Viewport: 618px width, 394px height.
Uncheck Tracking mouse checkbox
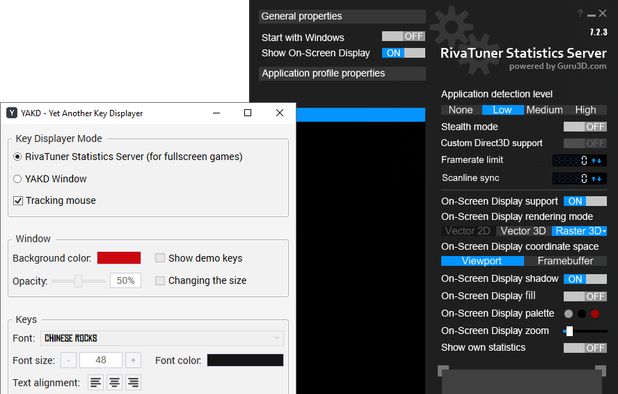coord(18,201)
